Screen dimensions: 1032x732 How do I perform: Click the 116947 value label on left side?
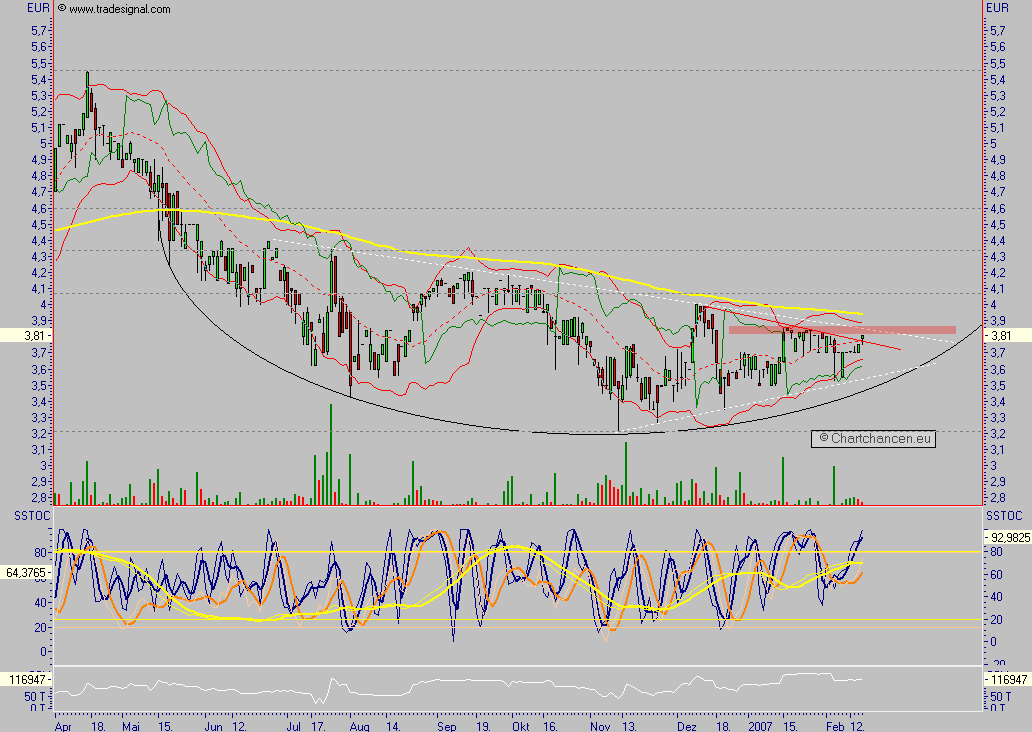point(26,679)
